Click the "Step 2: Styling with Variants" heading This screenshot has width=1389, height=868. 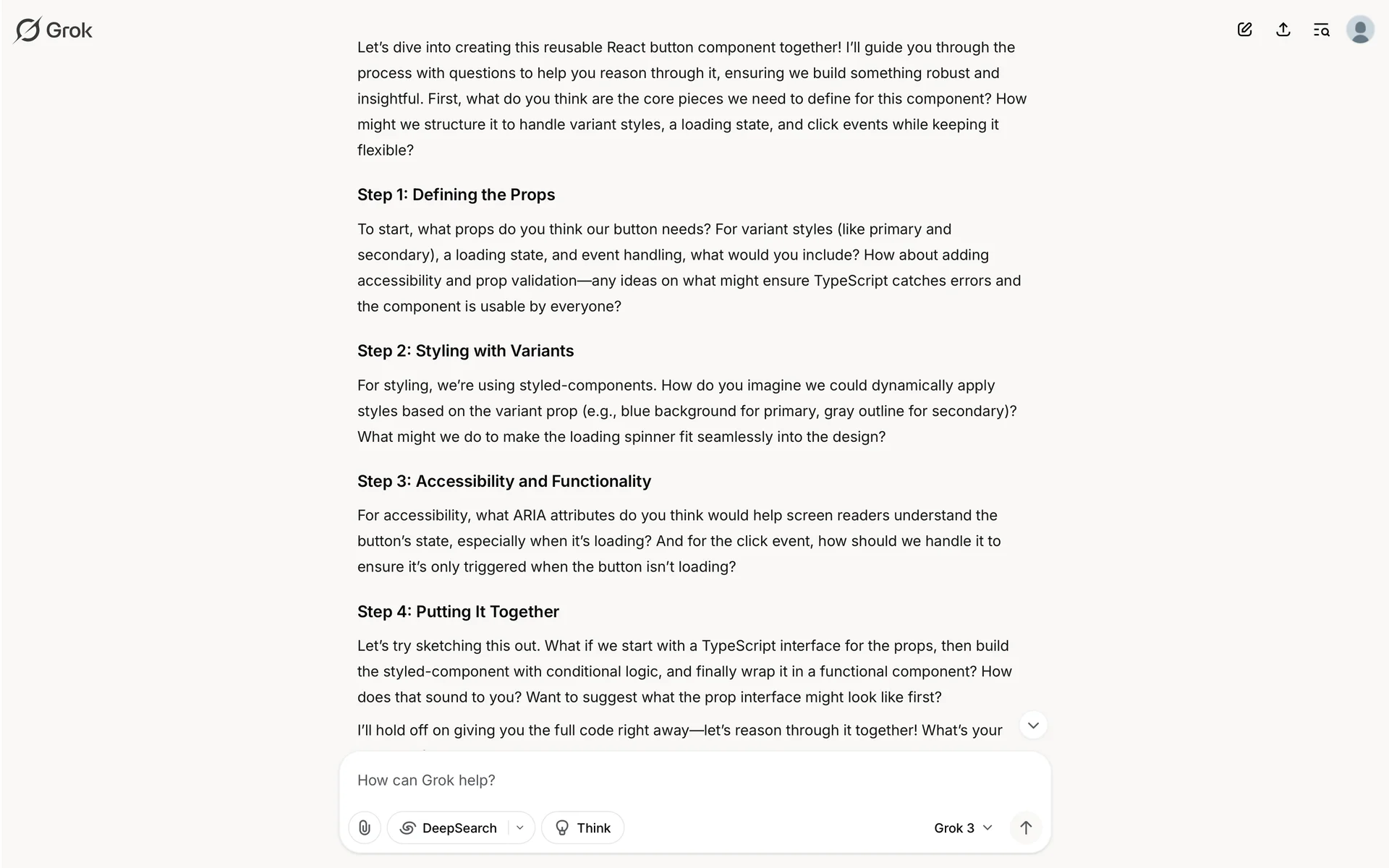click(x=465, y=351)
